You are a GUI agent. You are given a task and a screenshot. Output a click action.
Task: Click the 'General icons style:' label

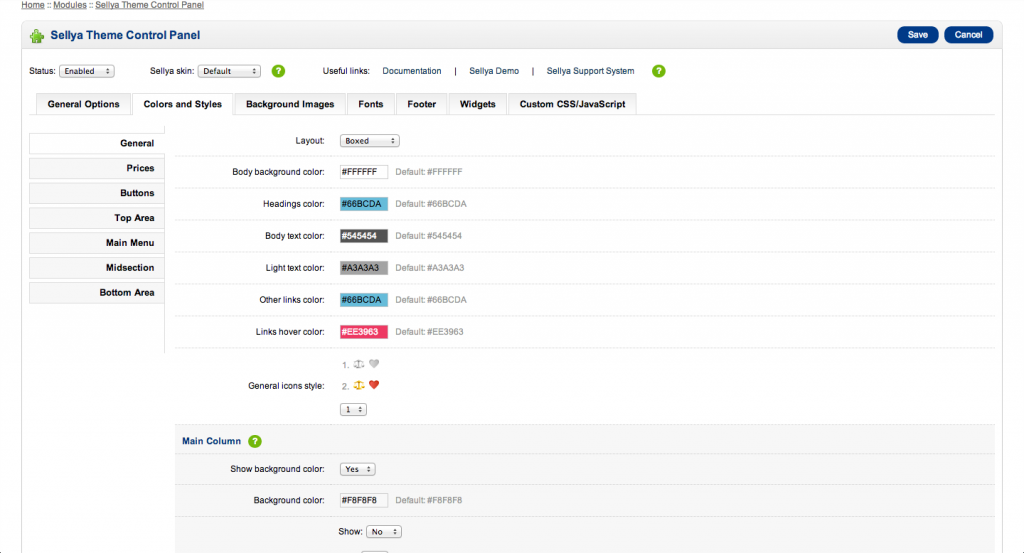click(x=286, y=386)
